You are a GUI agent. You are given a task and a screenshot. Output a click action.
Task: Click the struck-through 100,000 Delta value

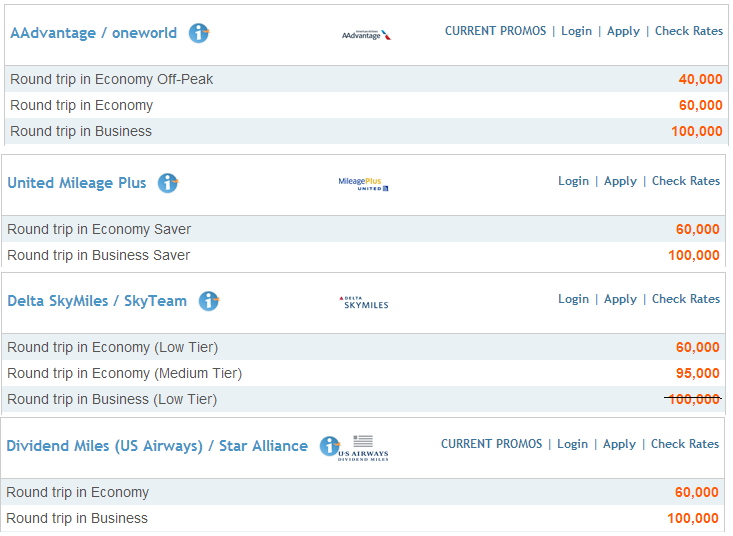click(x=693, y=400)
